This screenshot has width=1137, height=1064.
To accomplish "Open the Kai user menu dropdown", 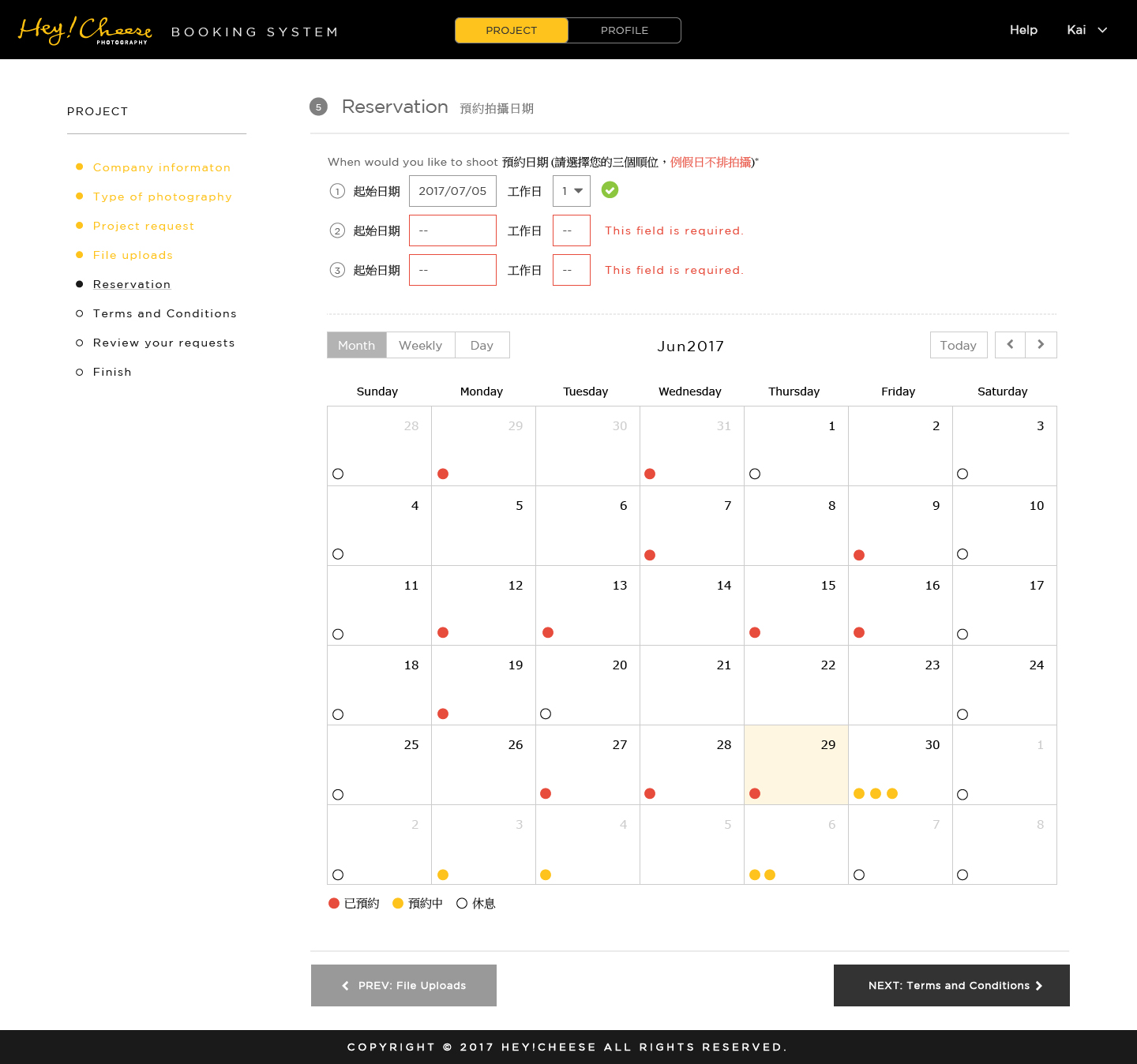I will [1087, 30].
